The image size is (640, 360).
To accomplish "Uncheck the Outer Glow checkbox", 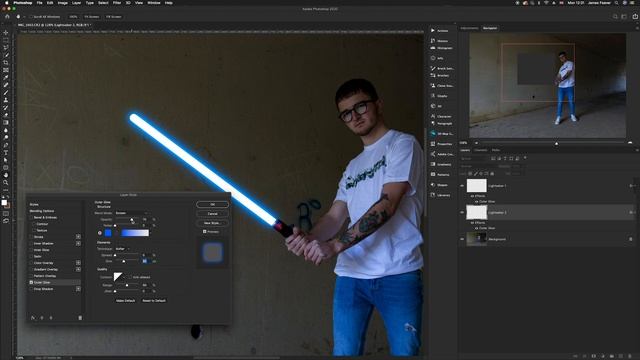I will 31,282.
